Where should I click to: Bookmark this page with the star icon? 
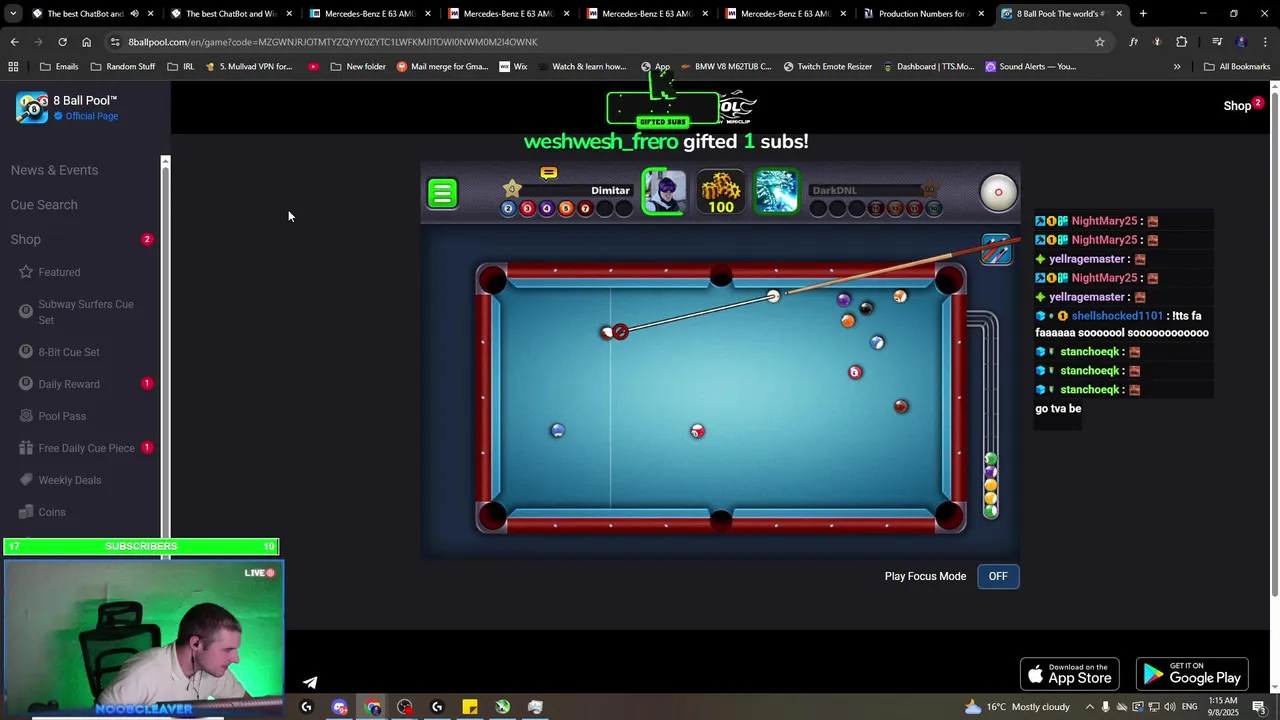(1099, 42)
